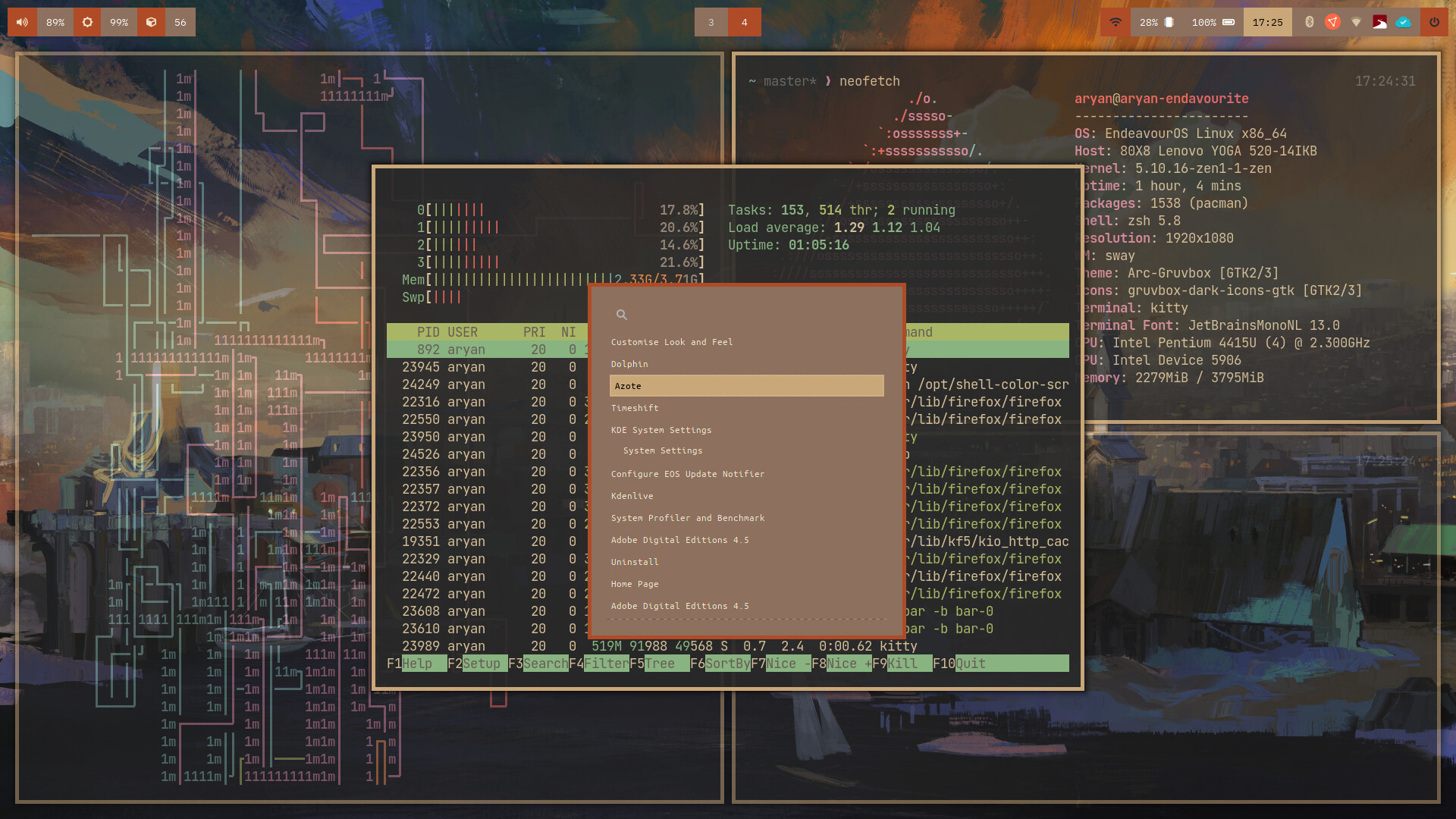Viewport: 1456px width, 819px height.
Task: Select Dolphin in the launcher list
Action: (x=747, y=364)
